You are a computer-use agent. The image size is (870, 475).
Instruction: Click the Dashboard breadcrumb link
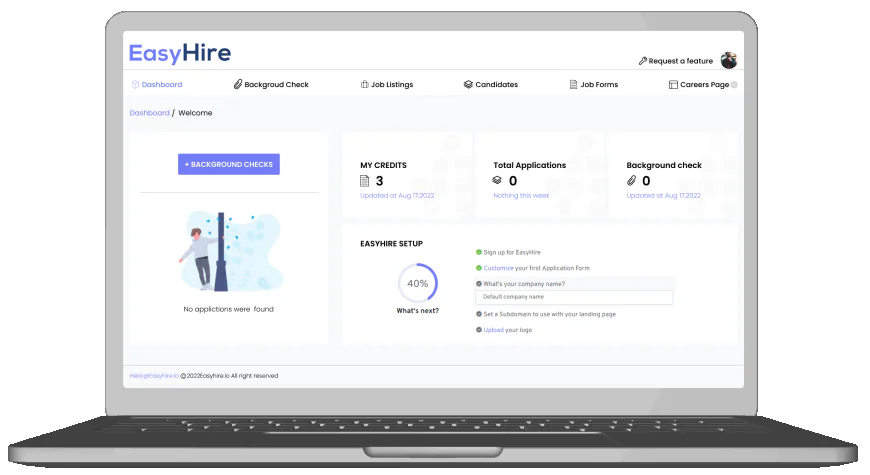149,113
